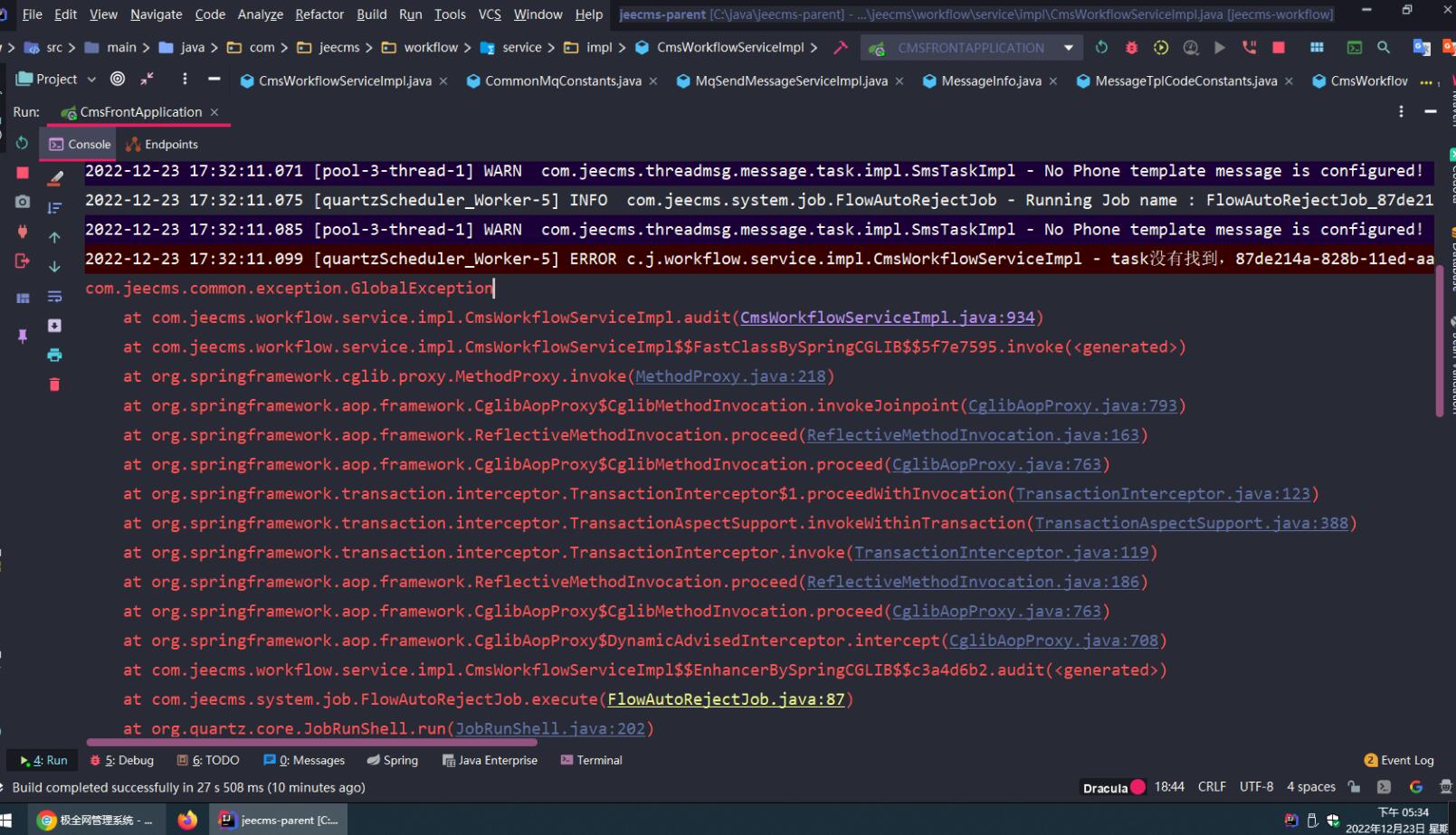1456x835 pixels.
Task: Stop the running application from the left gutter
Action: (23, 173)
